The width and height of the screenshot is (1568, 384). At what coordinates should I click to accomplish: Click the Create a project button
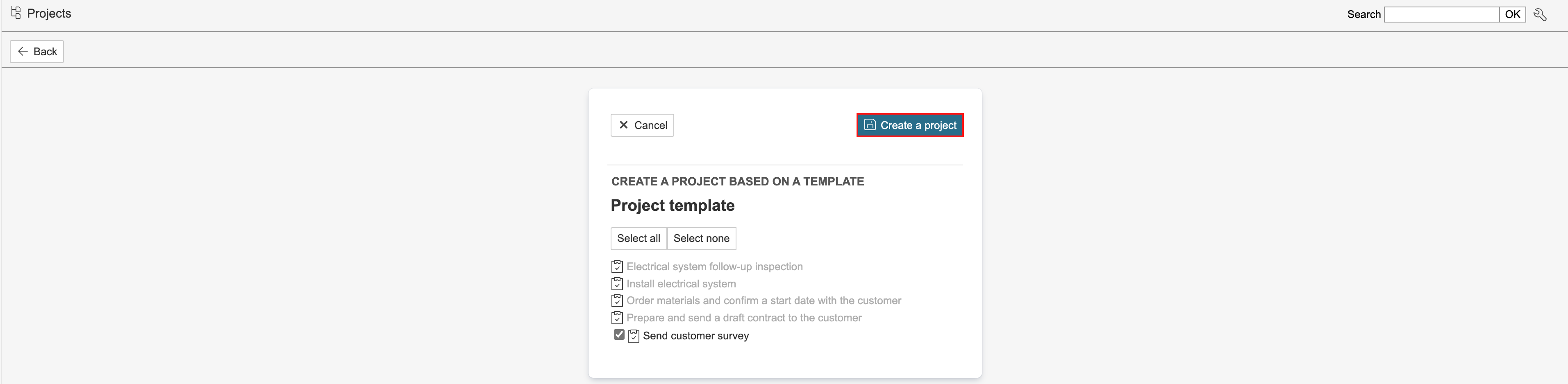[909, 125]
